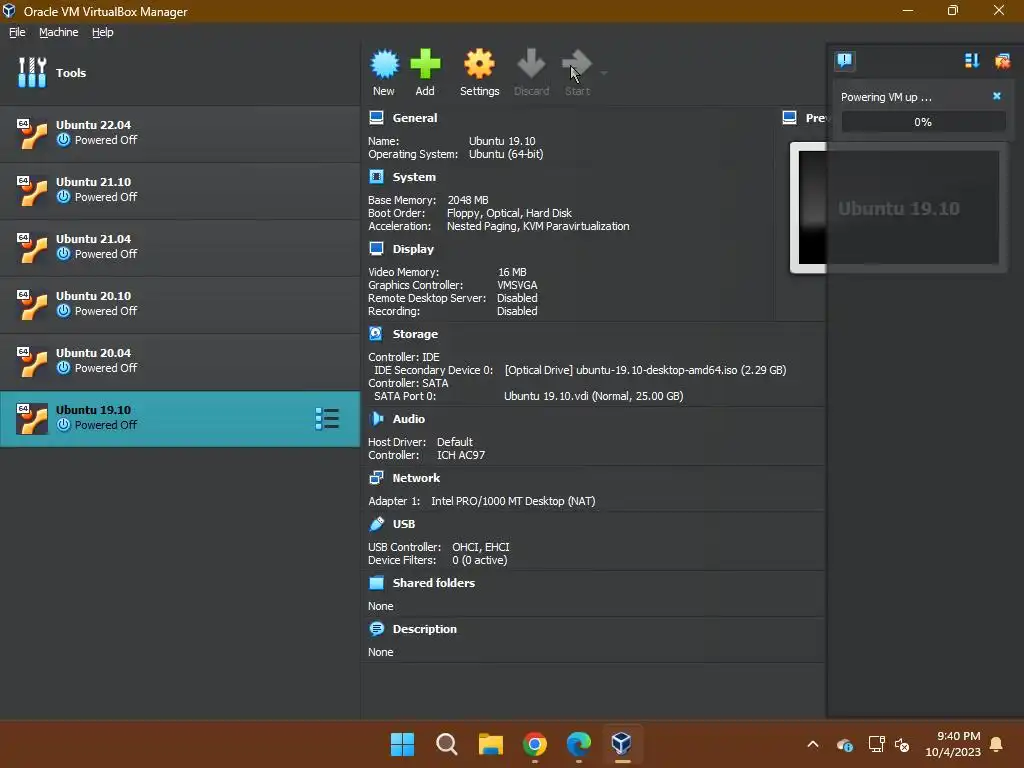Click Ubuntu 20.04 OS icon
Viewport: 1024px width, 768px height.
pyautogui.click(x=31, y=361)
